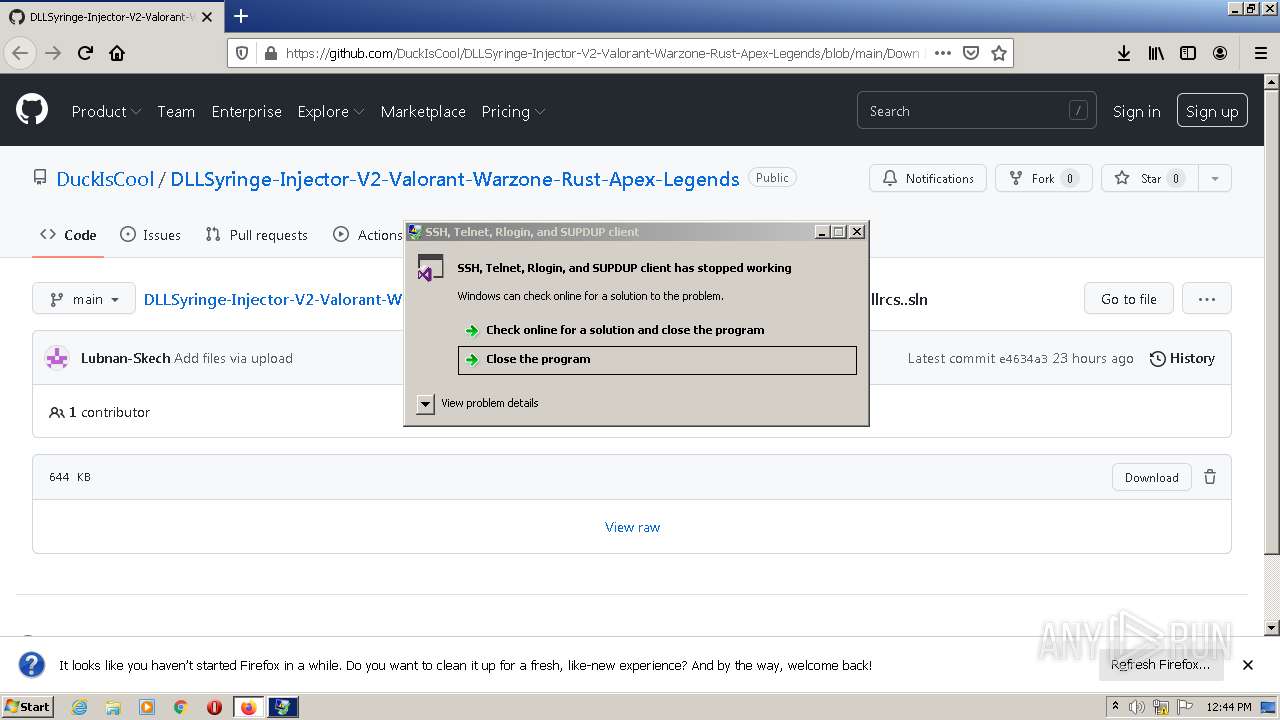
Task: Open Enterprise nav link
Action: coord(246,111)
